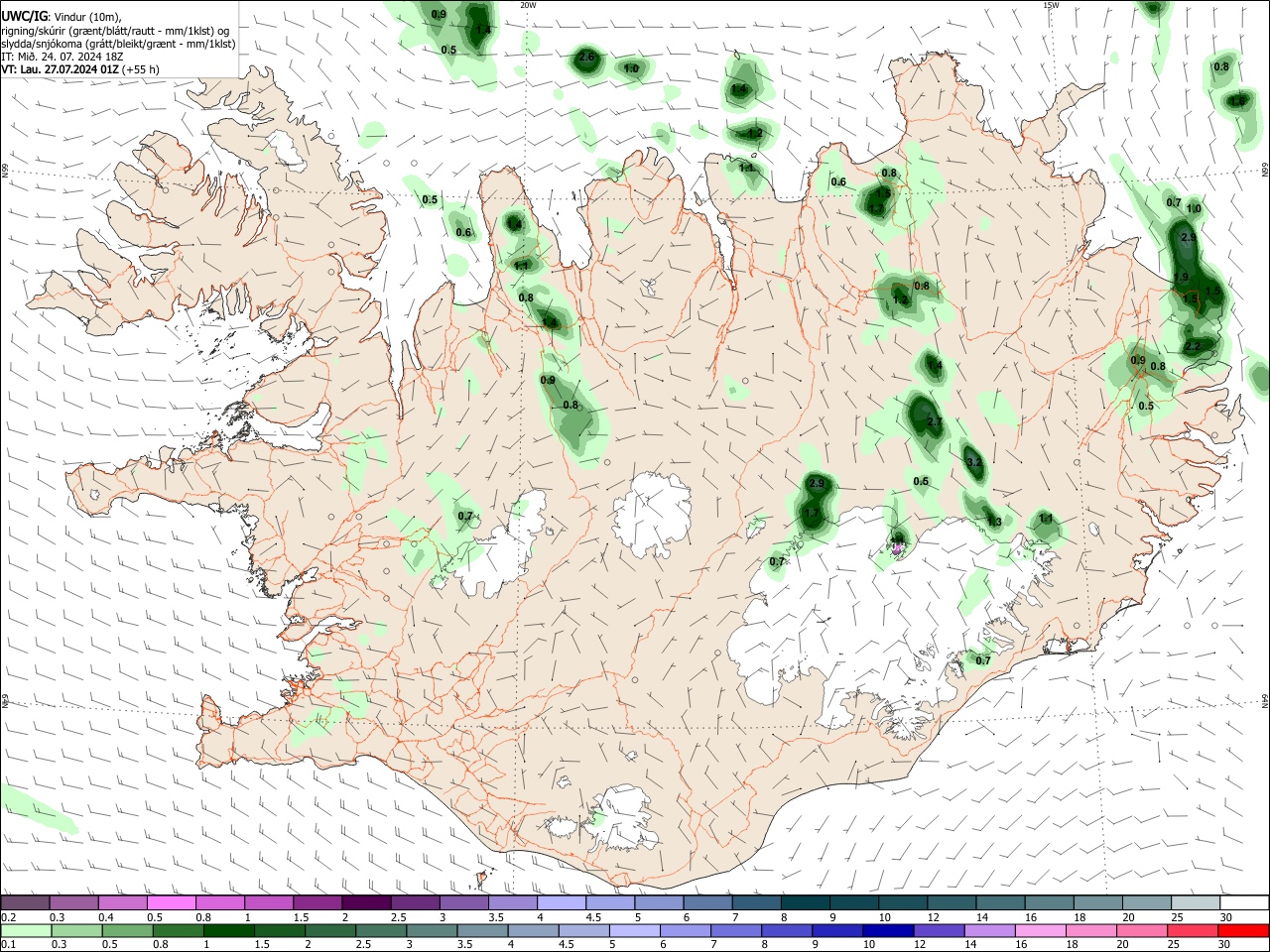Image resolution: width=1270 pixels, height=952 pixels.
Task: Click light violet bottom-row swatch between 14 and 16
Action: [x=991, y=931]
